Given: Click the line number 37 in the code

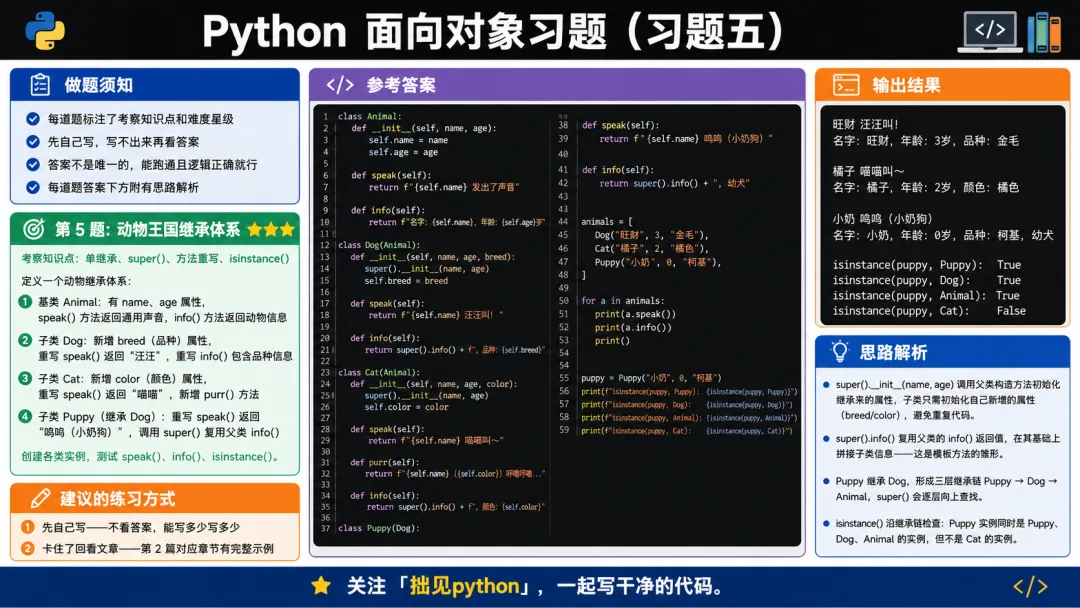Looking at the screenshot, I should 325,528.
